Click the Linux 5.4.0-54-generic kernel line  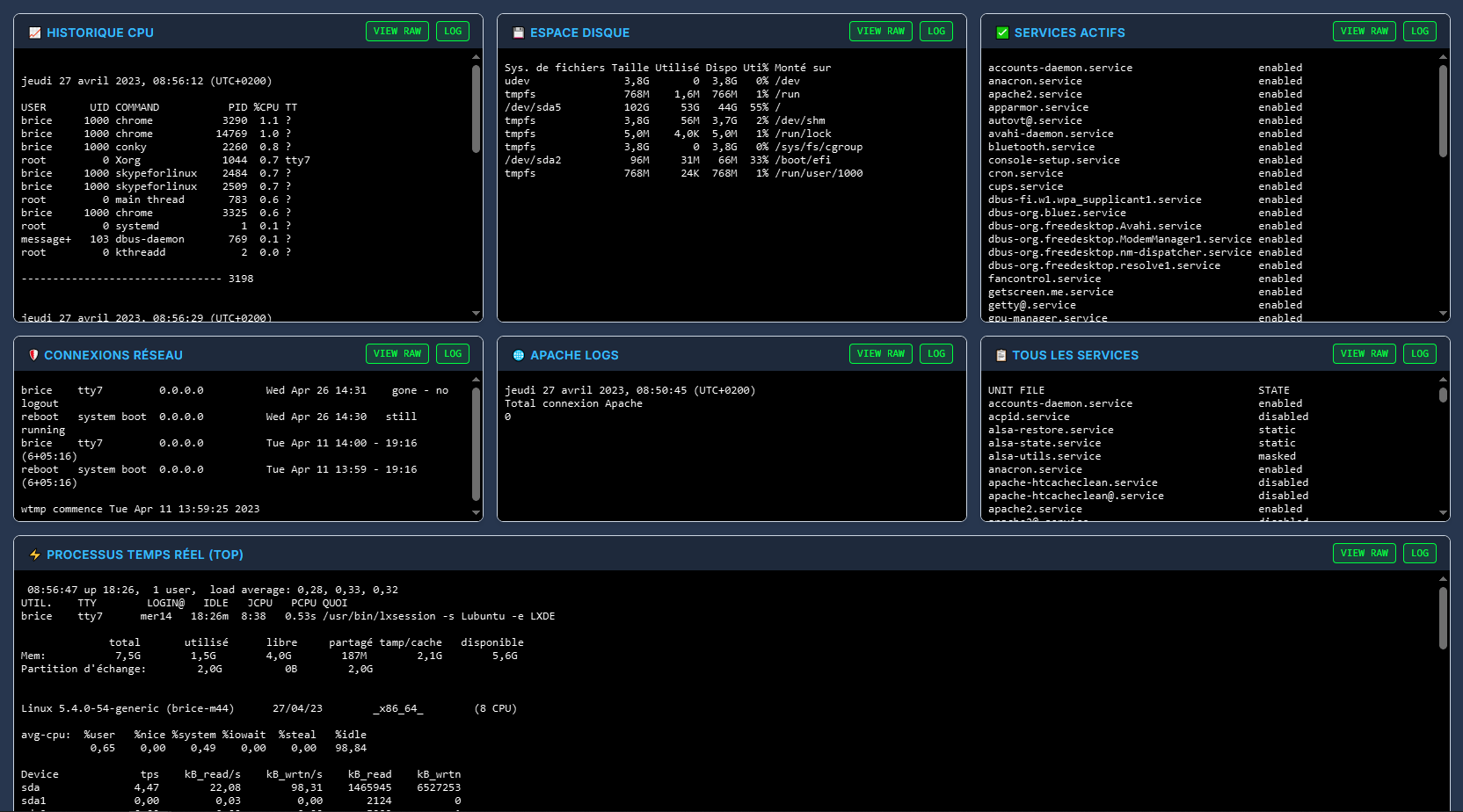coord(269,708)
